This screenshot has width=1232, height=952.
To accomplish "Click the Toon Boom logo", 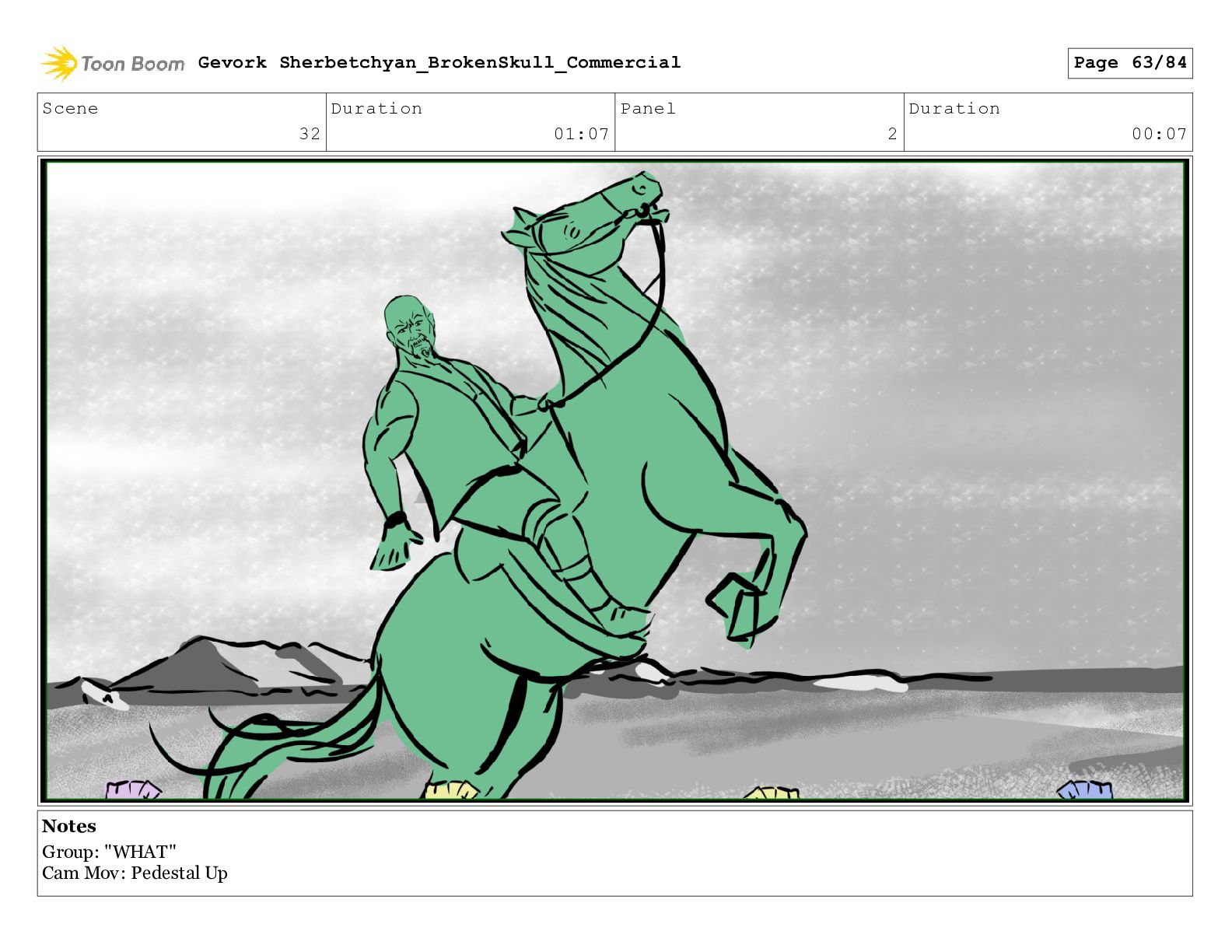I will [113, 63].
